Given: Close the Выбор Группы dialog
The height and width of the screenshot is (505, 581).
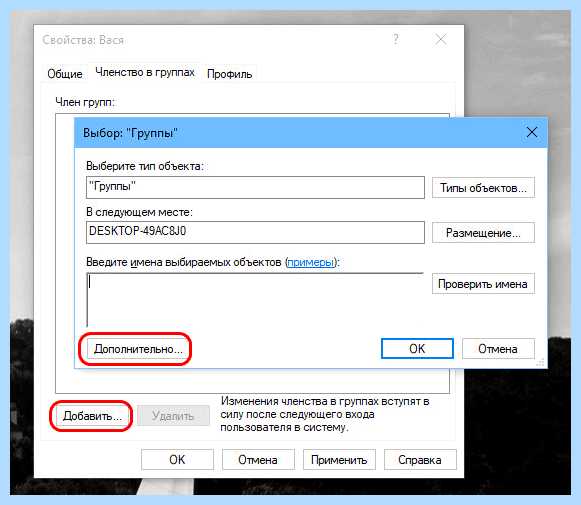Looking at the screenshot, I should tap(532, 132).
